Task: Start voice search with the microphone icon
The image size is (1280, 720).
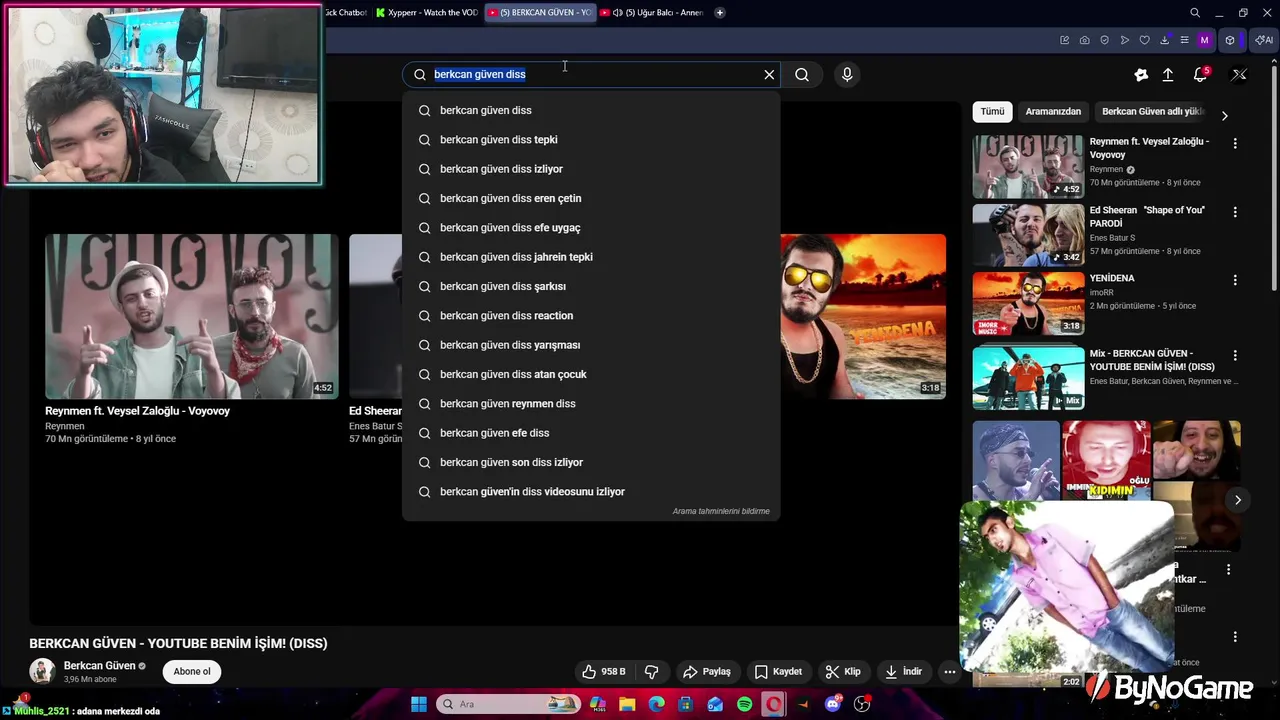Action: [x=847, y=74]
